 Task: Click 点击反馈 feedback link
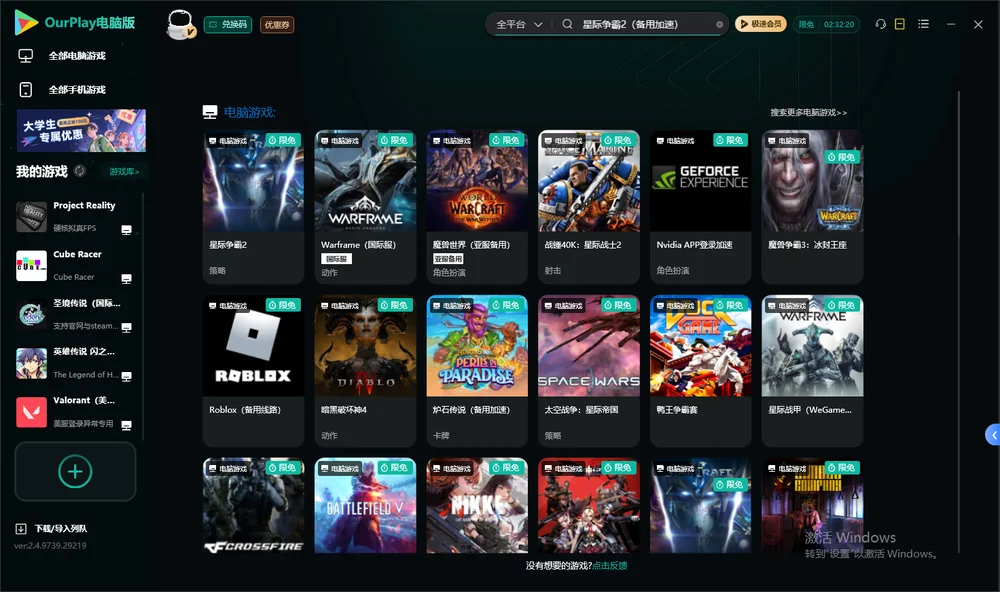pyautogui.click(x=610, y=565)
